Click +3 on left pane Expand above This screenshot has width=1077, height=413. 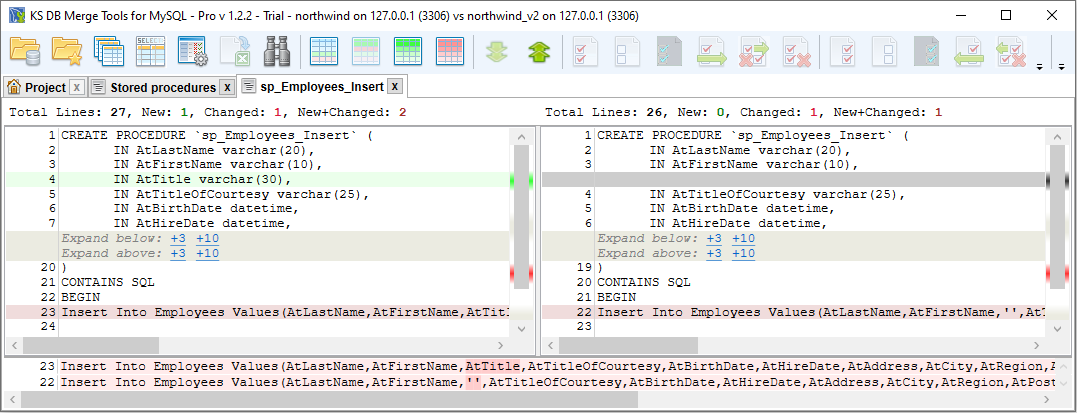178,254
